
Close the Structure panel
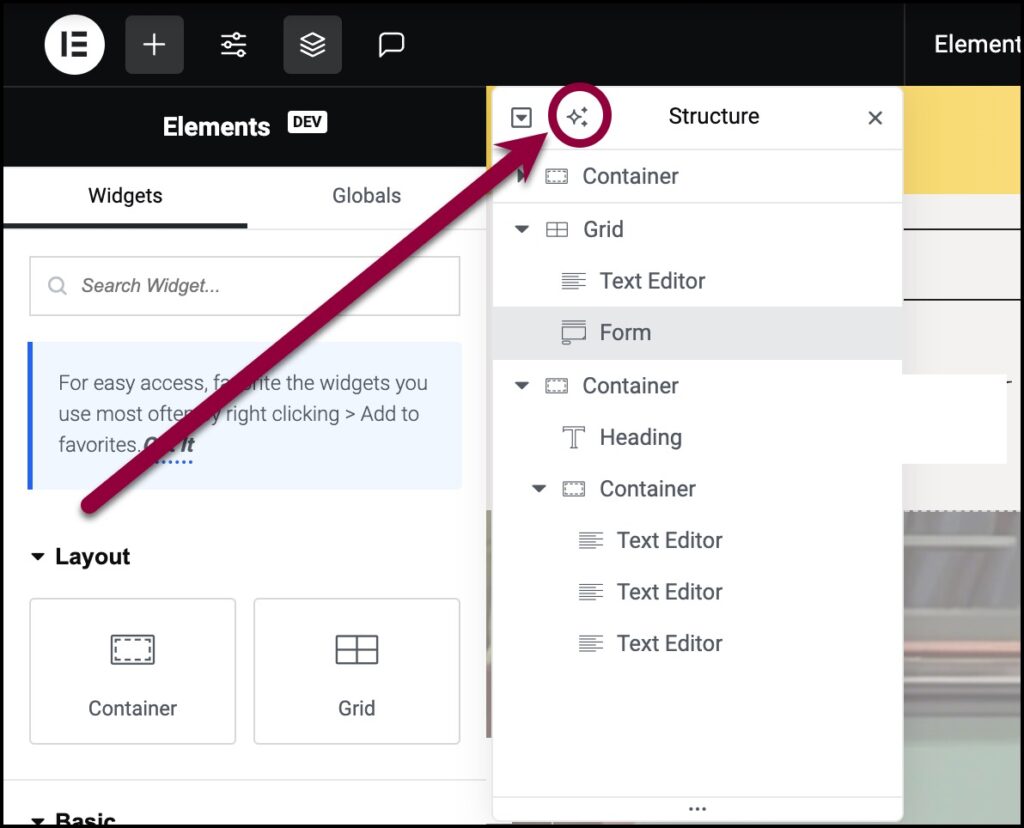pyautogui.click(x=875, y=118)
